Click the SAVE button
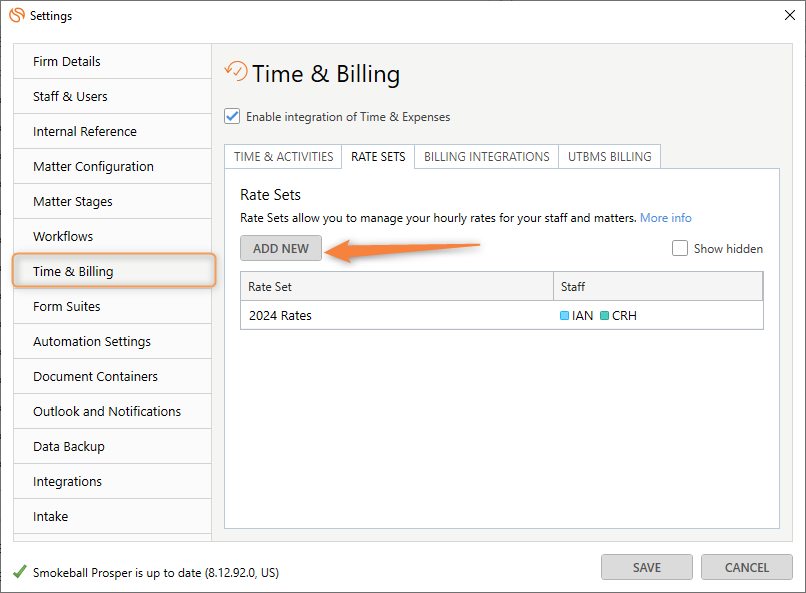 [x=647, y=567]
